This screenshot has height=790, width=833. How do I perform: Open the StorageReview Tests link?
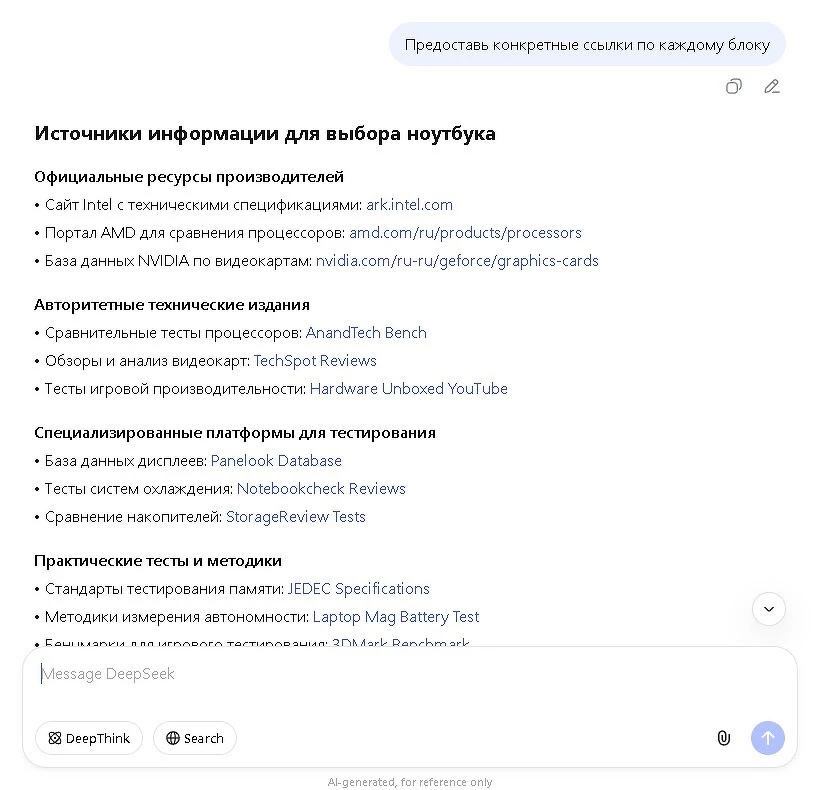(x=296, y=517)
